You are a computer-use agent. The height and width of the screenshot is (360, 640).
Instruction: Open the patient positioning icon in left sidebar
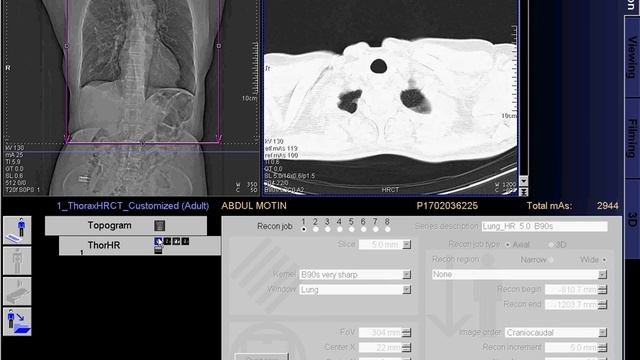(x=17, y=231)
